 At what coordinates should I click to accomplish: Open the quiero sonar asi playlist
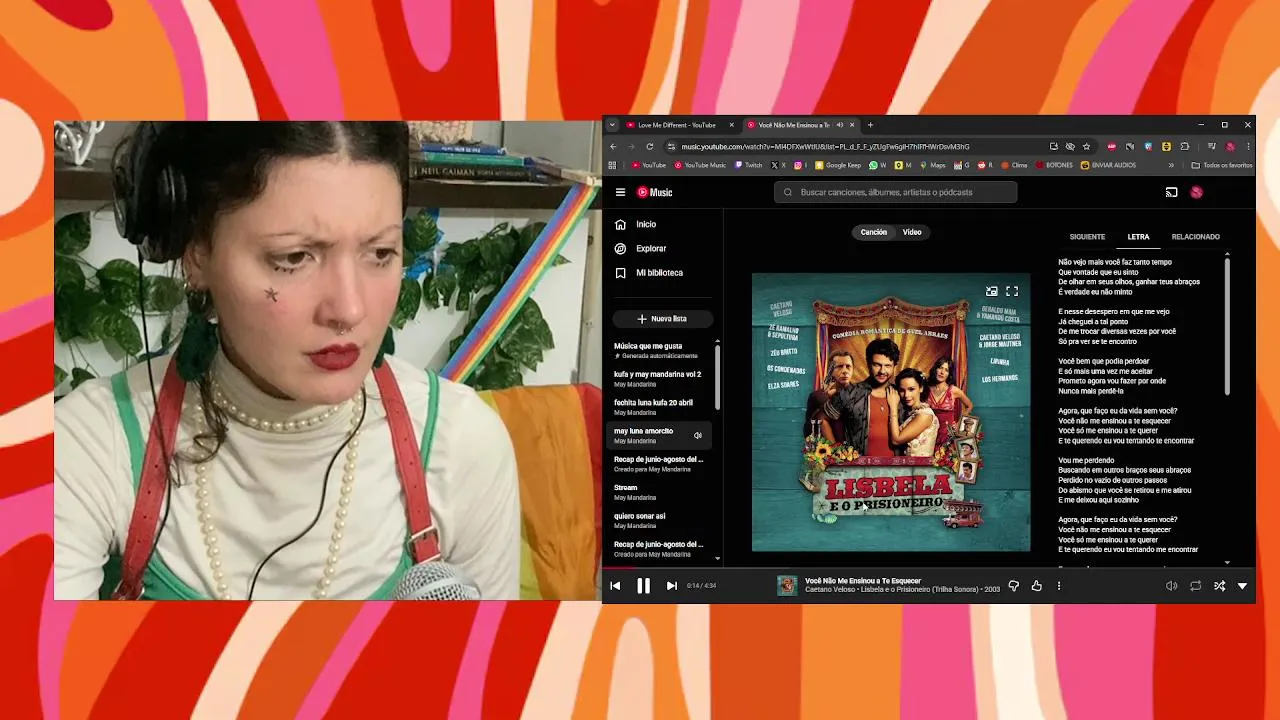(x=658, y=520)
